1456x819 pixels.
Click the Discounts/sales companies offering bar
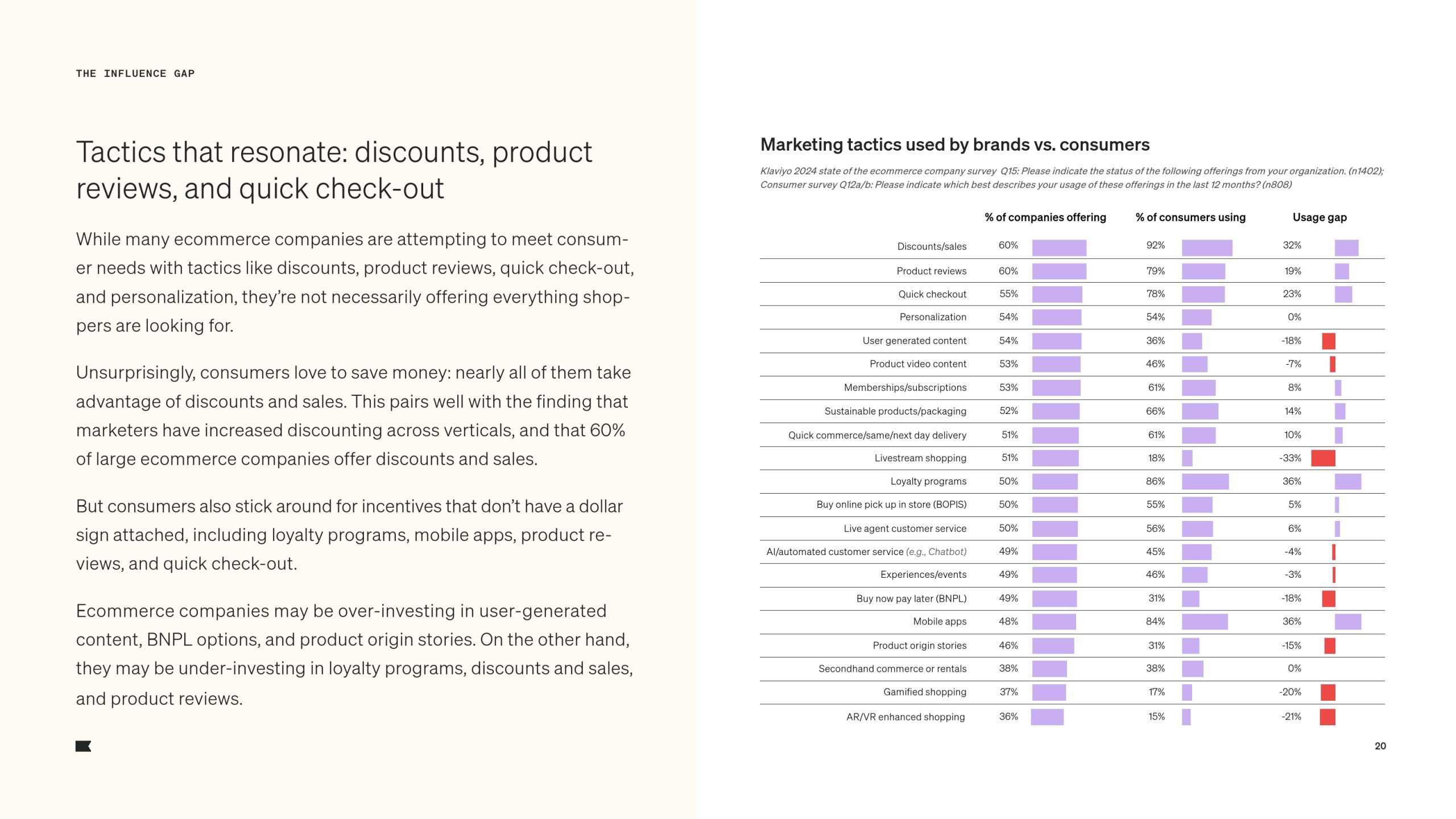click(1058, 247)
